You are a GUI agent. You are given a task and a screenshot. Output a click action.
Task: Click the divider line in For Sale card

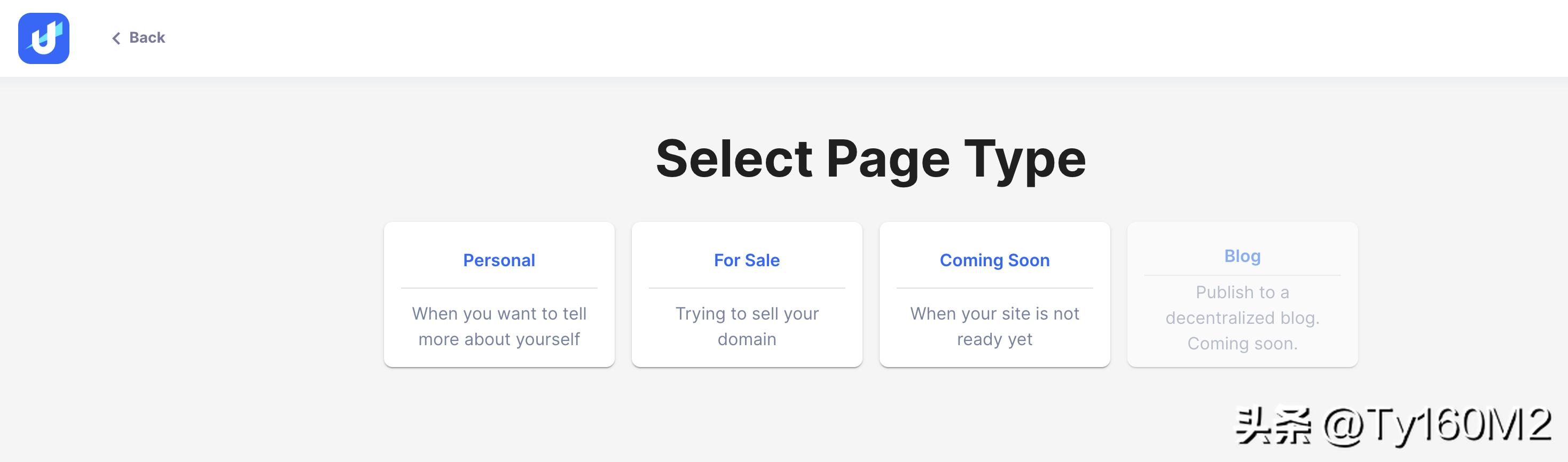(747, 288)
